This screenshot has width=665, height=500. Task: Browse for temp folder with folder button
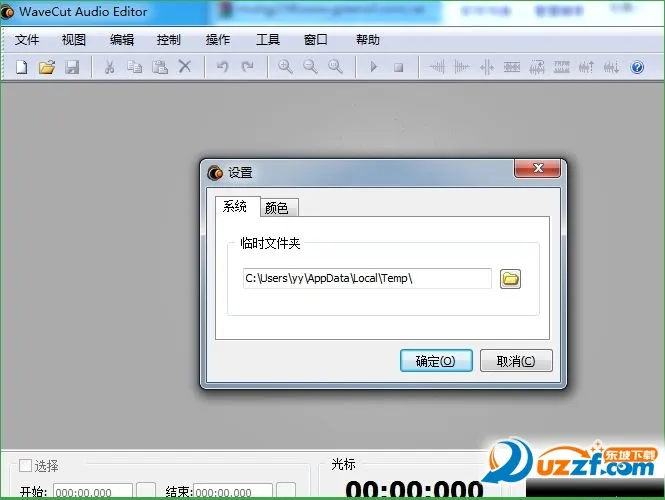pos(510,278)
